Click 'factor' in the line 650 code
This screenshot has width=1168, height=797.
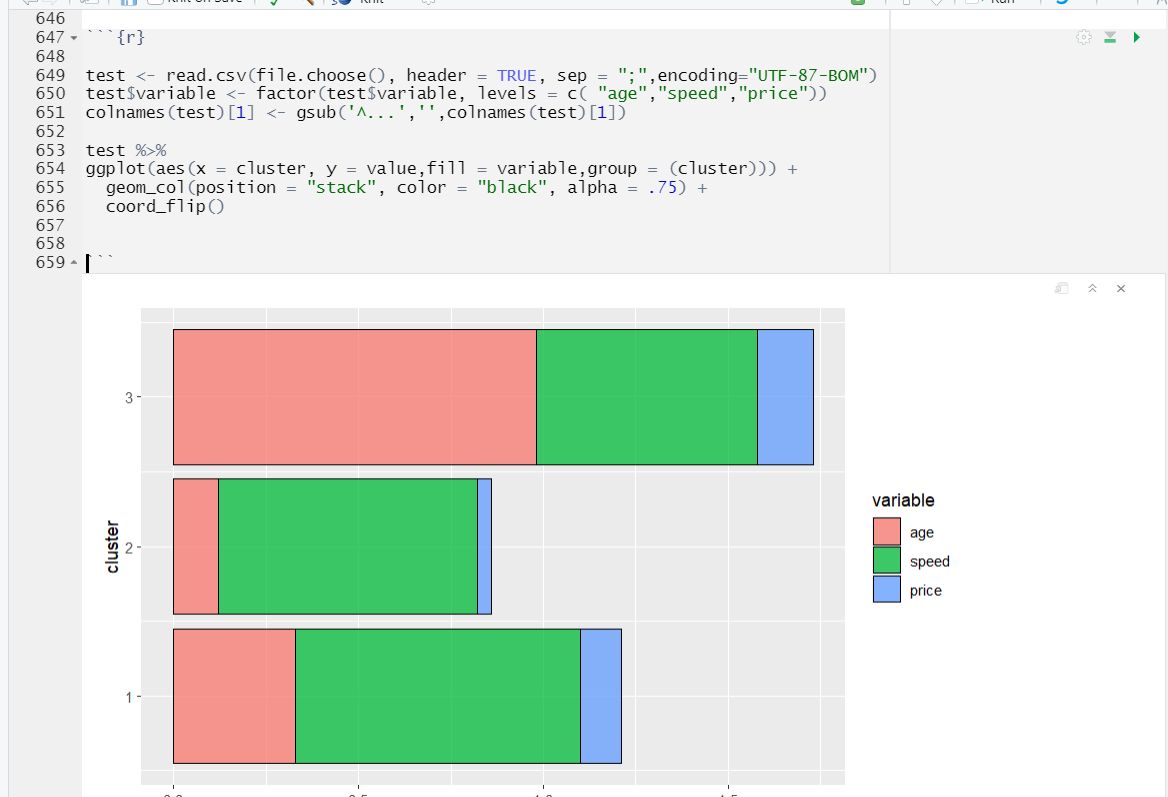[x=286, y=94]
